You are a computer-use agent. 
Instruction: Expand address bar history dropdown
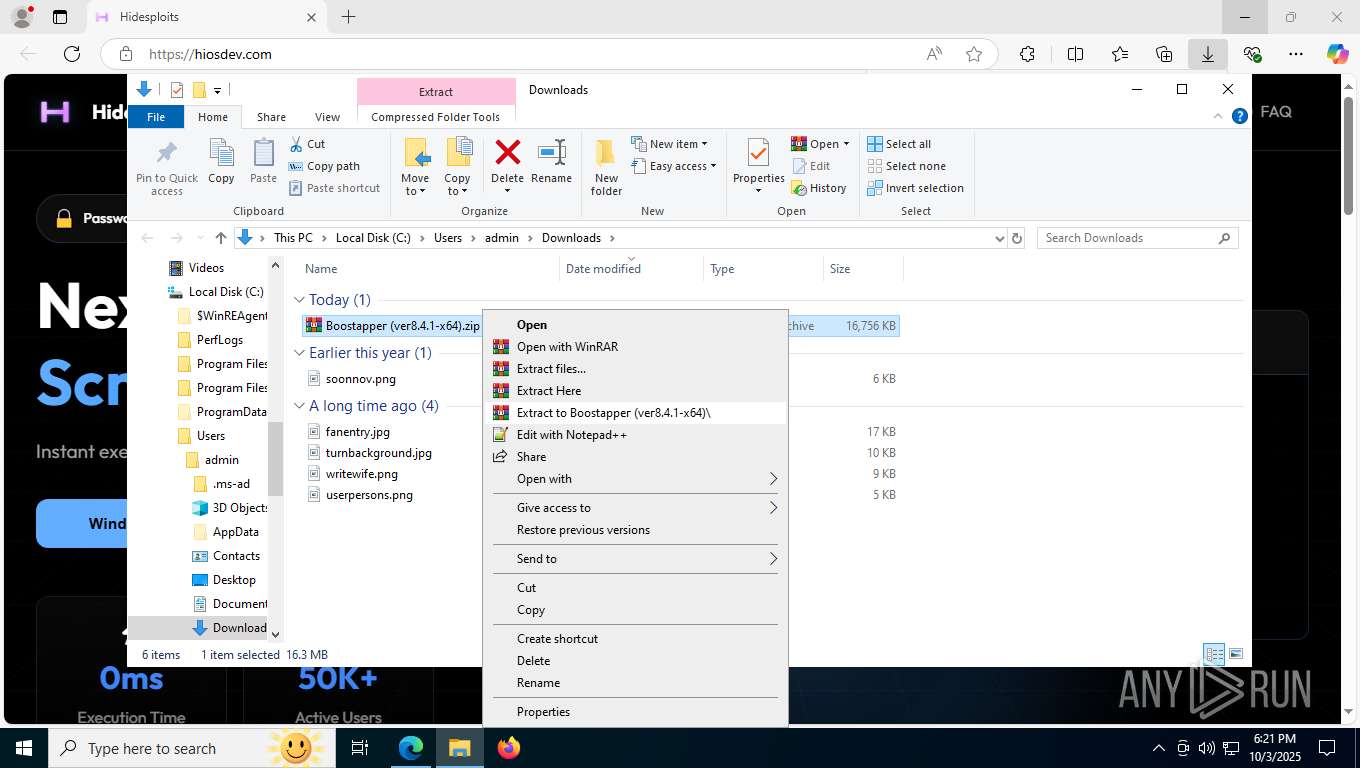[999, 238]
